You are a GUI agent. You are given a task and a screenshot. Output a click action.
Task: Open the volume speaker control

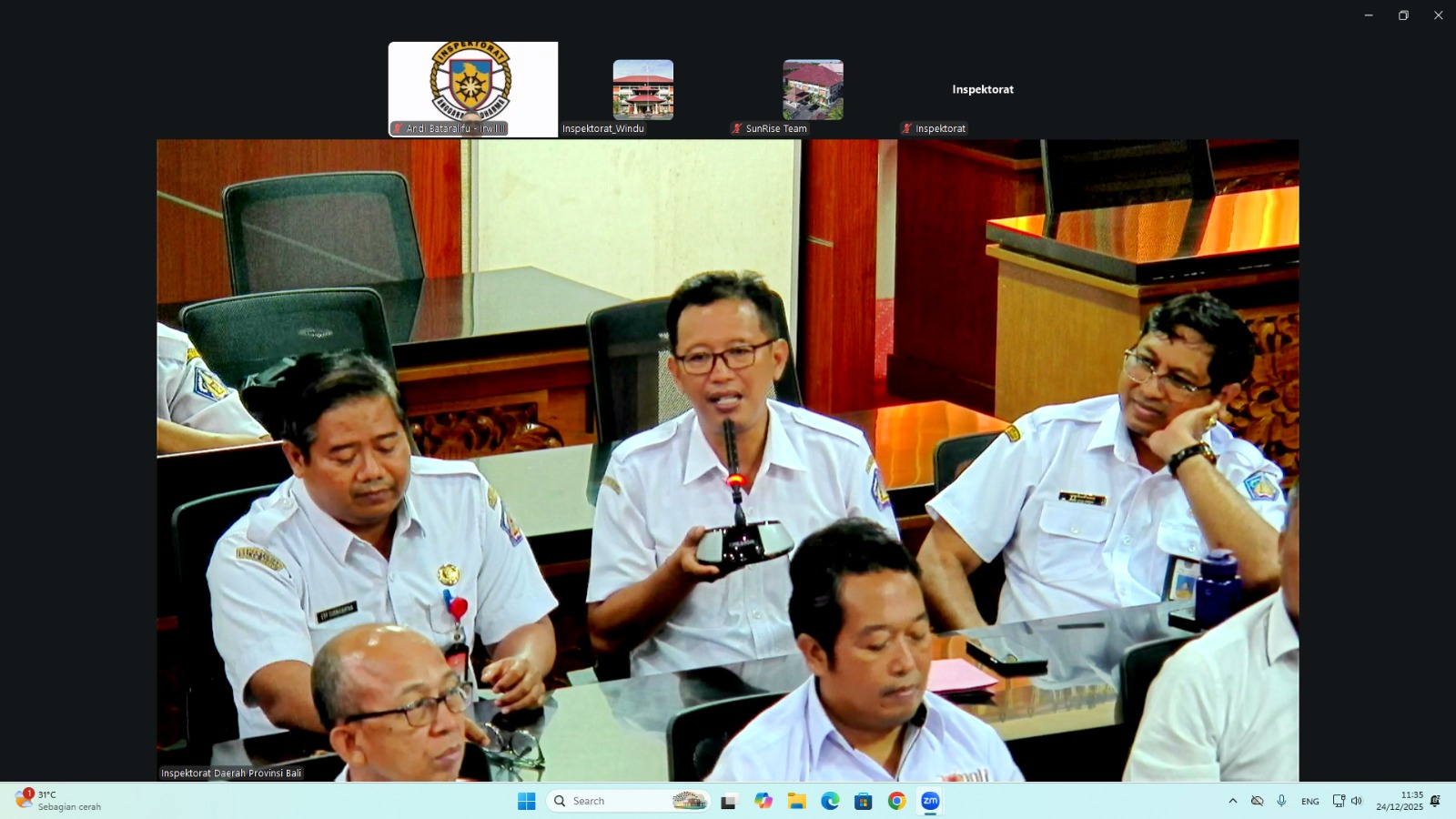click(x=1356, y=801)
